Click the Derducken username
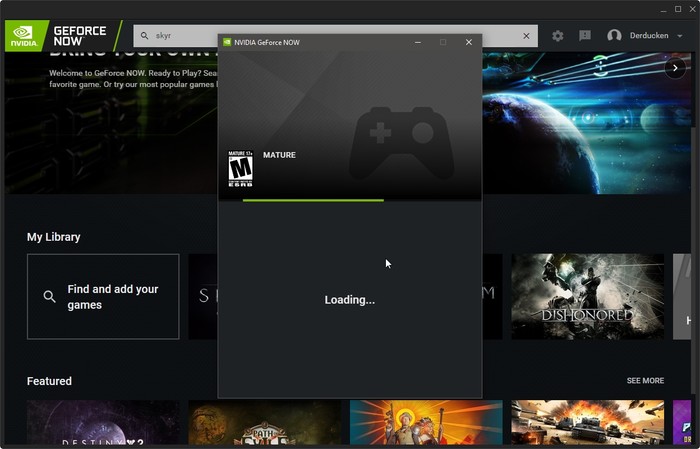700x449 pixels. point(649,36)
